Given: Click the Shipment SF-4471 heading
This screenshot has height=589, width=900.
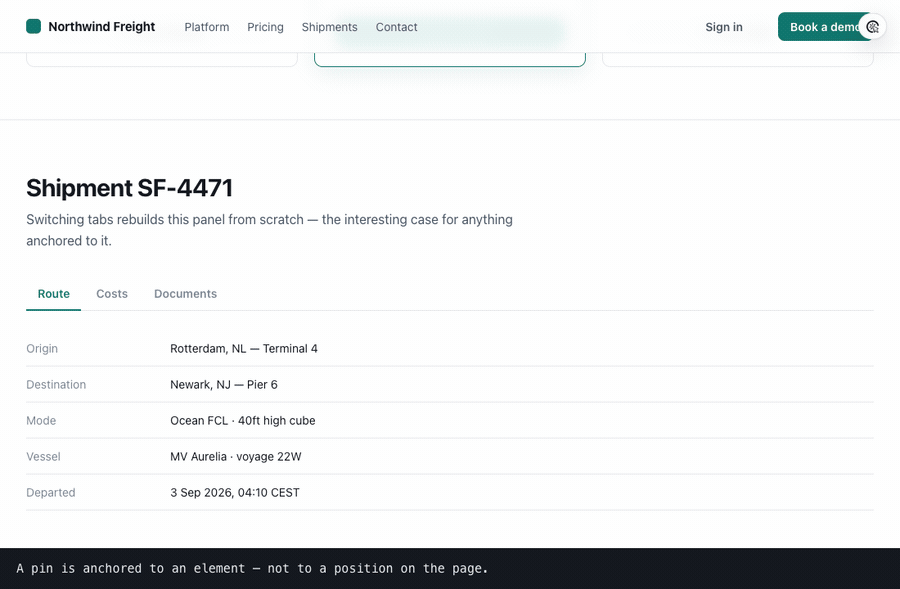Looking at the screenshot, I should pos(130,188).
